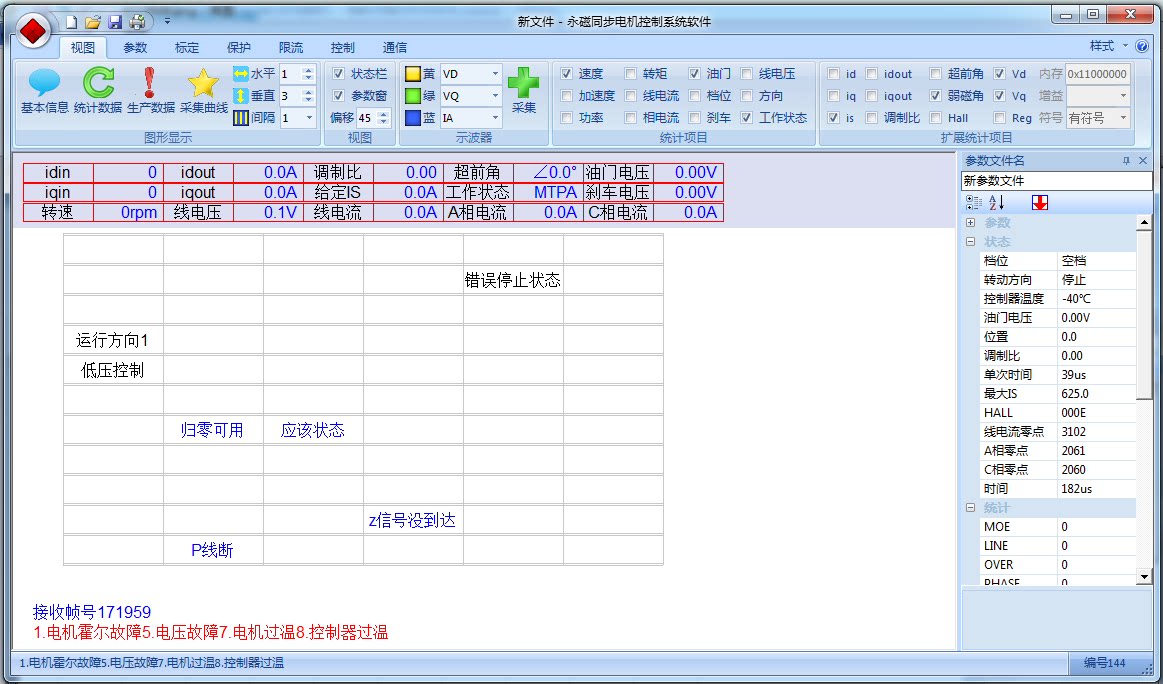Open the red diamond application menu button
This screenshot has height=684, width=1163.
[33, 32]
